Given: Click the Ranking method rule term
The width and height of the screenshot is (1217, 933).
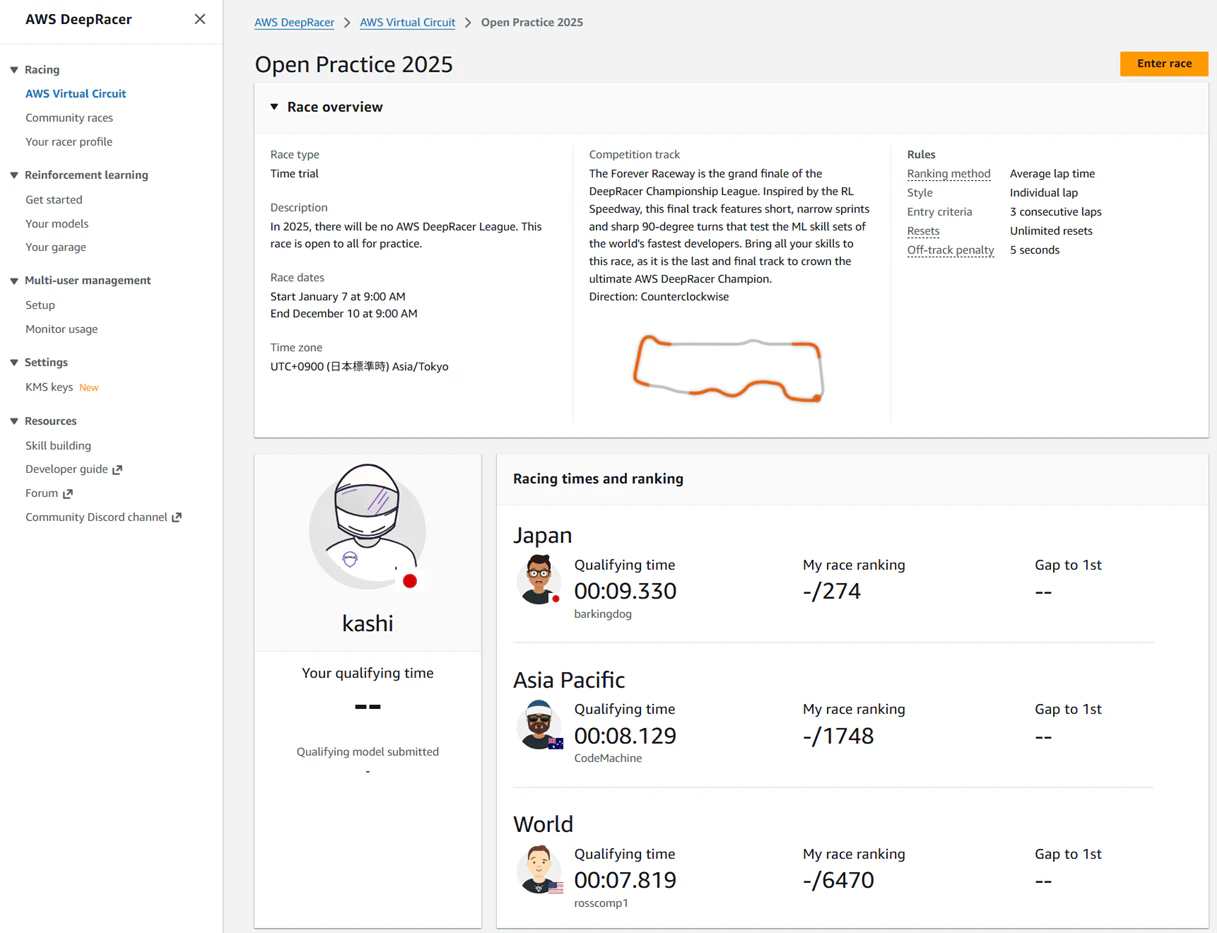Looking at the screenshot, I should click(x=948, y=174).
